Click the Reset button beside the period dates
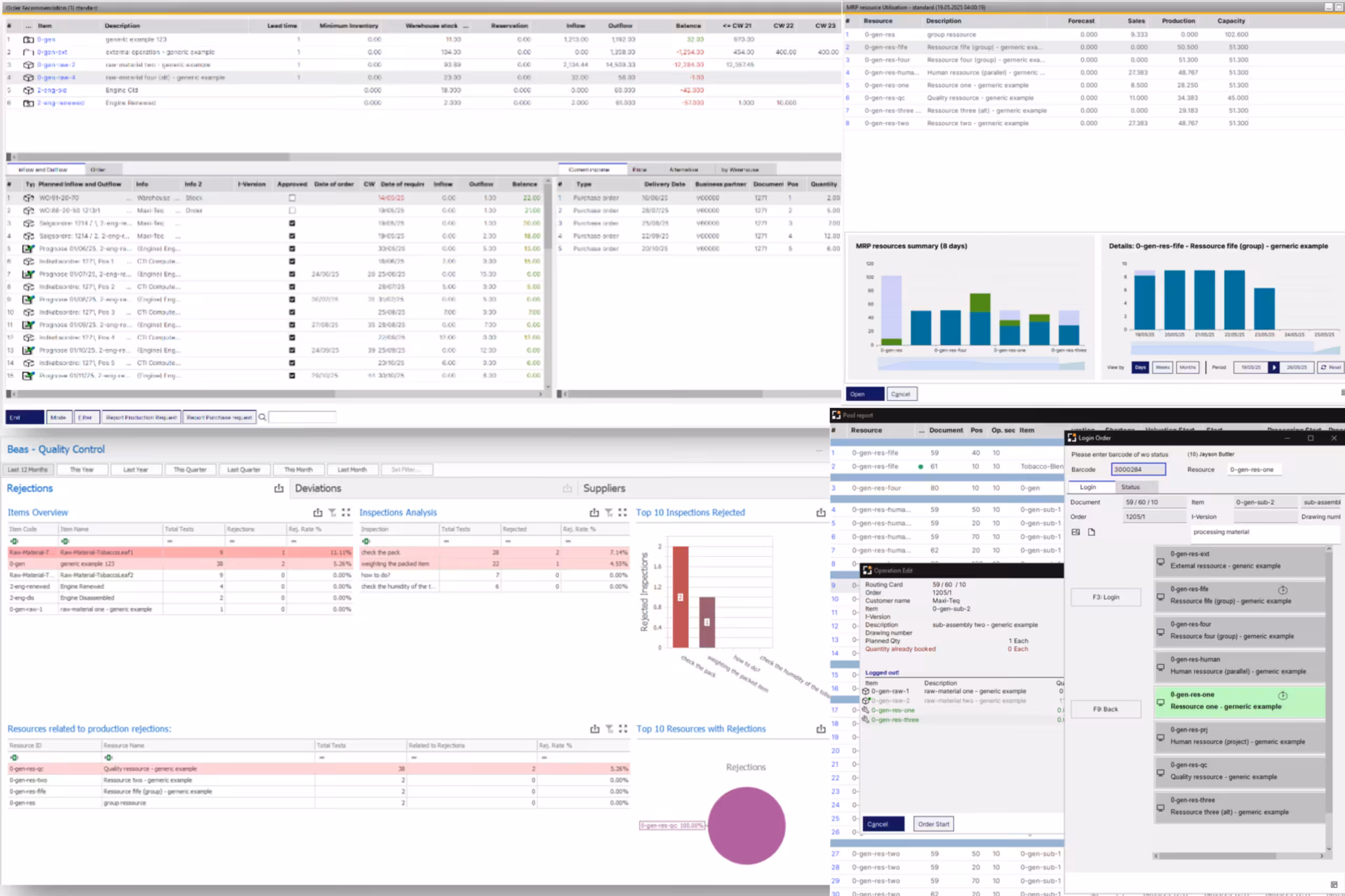 point(1330,368)
